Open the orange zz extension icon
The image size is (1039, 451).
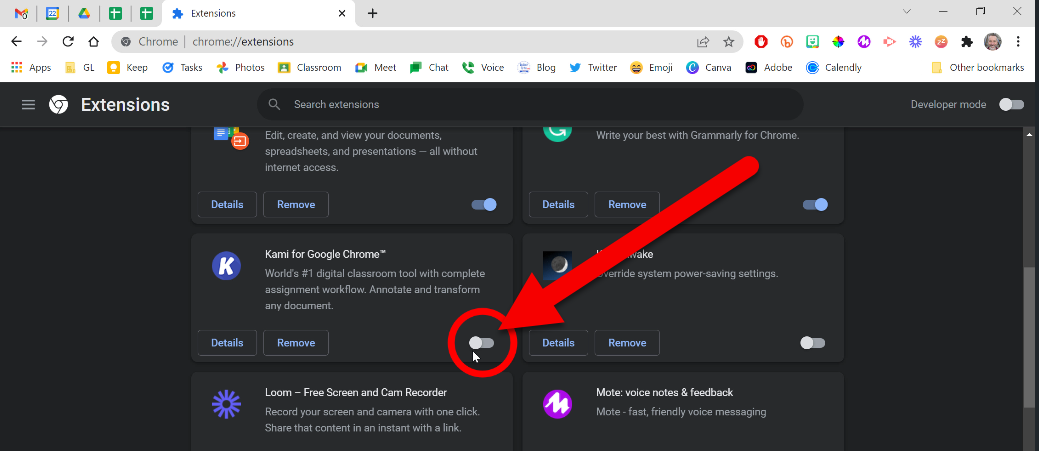941,42
